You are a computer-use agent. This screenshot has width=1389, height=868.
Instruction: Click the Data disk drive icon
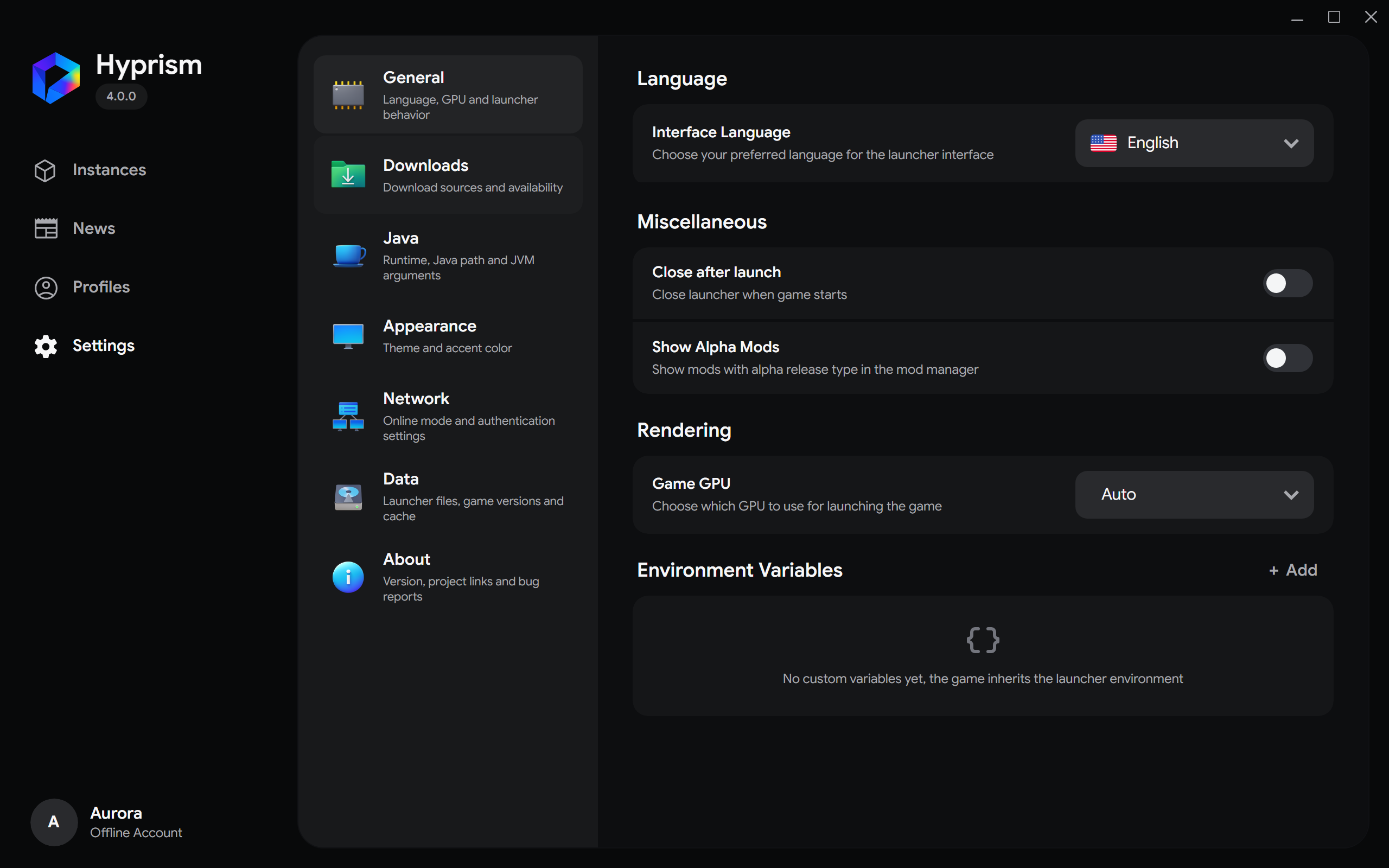pos(348,496)
